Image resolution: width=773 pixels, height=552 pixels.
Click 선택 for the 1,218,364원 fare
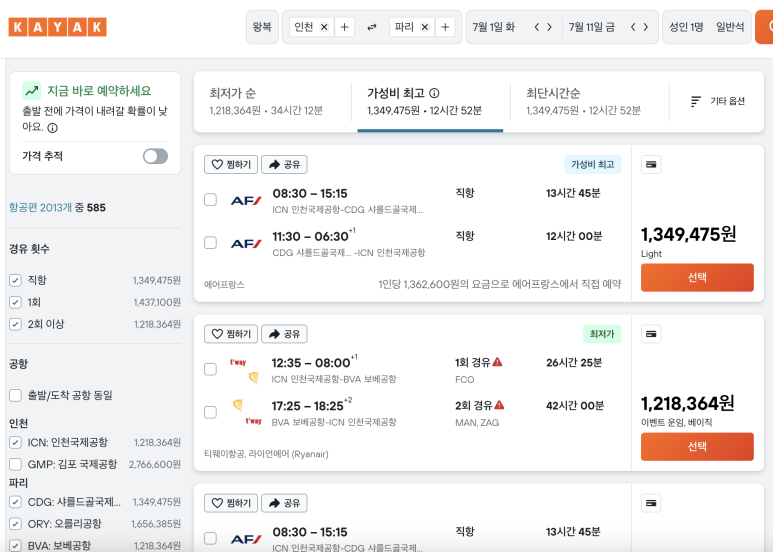[697, 447]
